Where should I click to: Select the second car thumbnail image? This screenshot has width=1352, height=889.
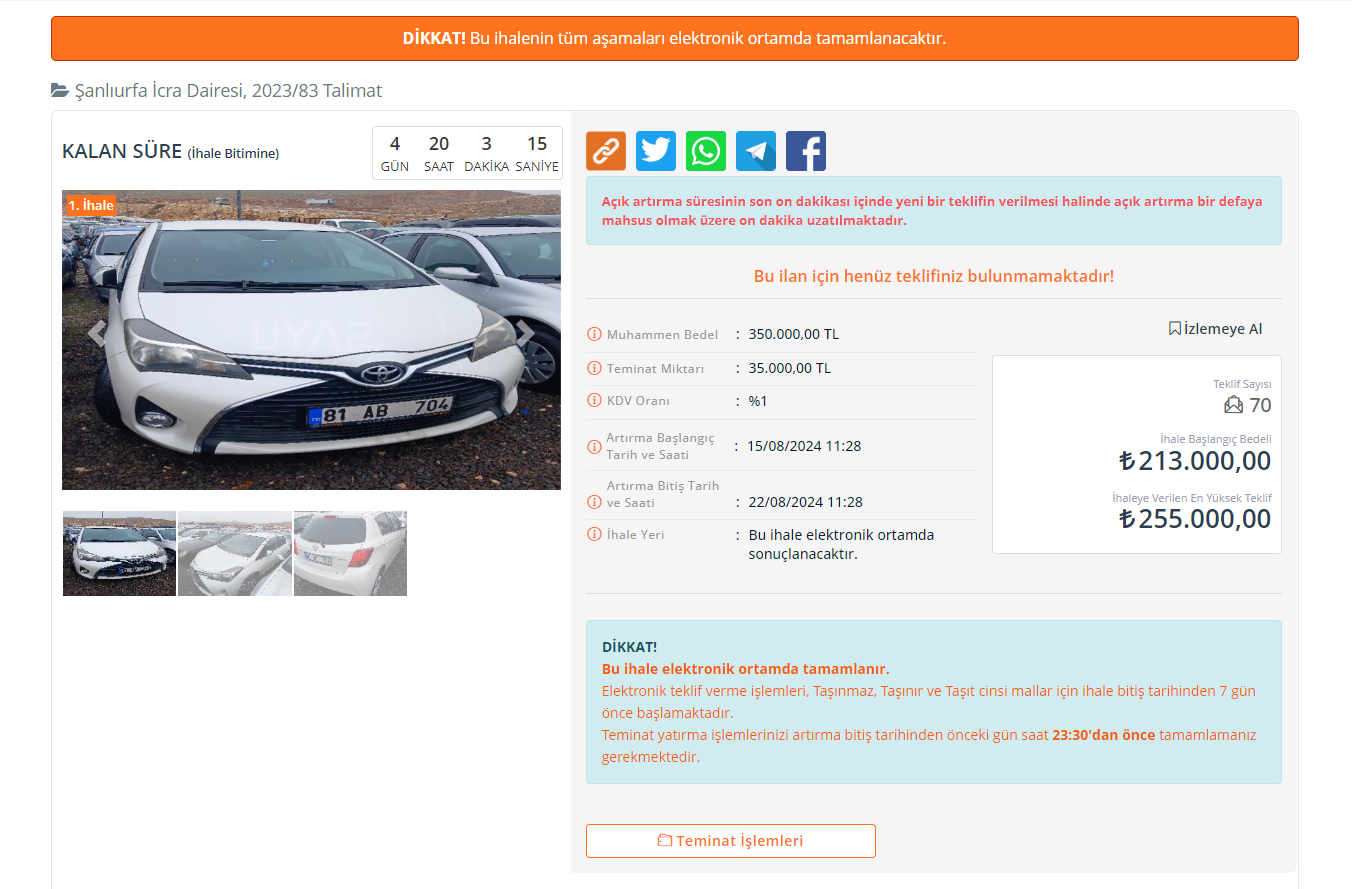click(x=235, y=554)
